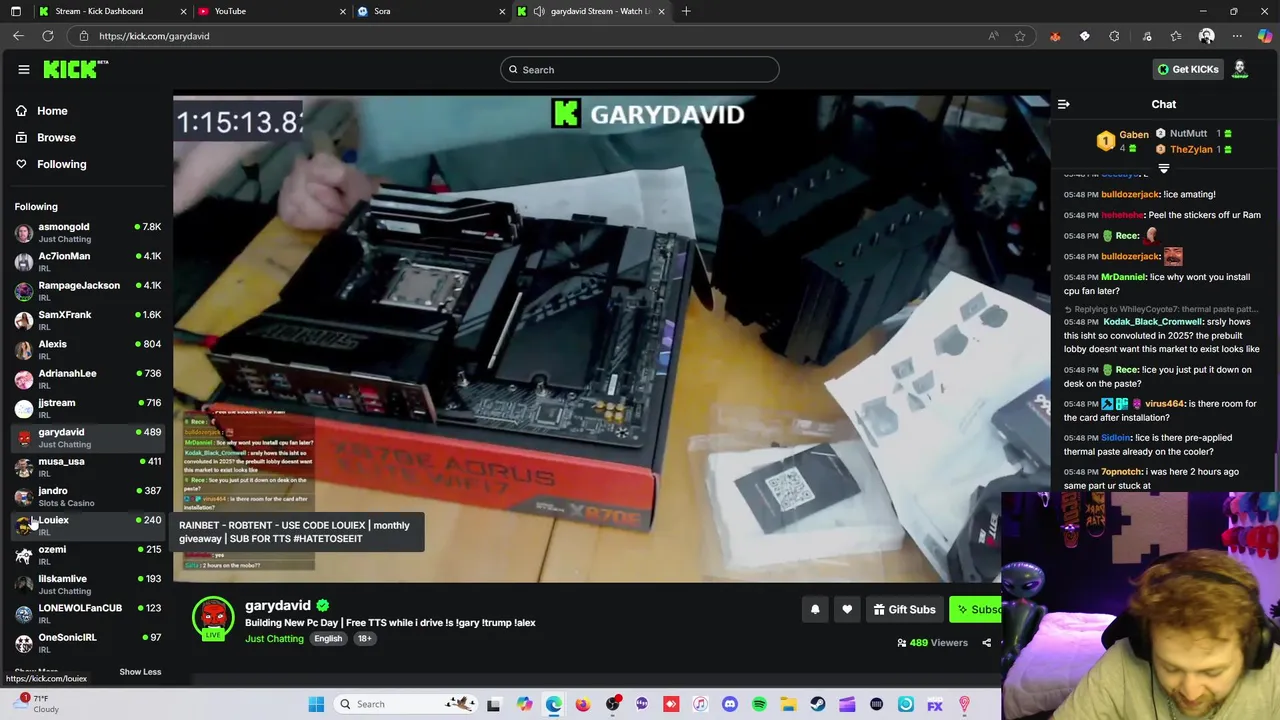1280x720 pixels.
Task: Click NutMutt on the gift leaderboard
Action: click(1188, 133)
